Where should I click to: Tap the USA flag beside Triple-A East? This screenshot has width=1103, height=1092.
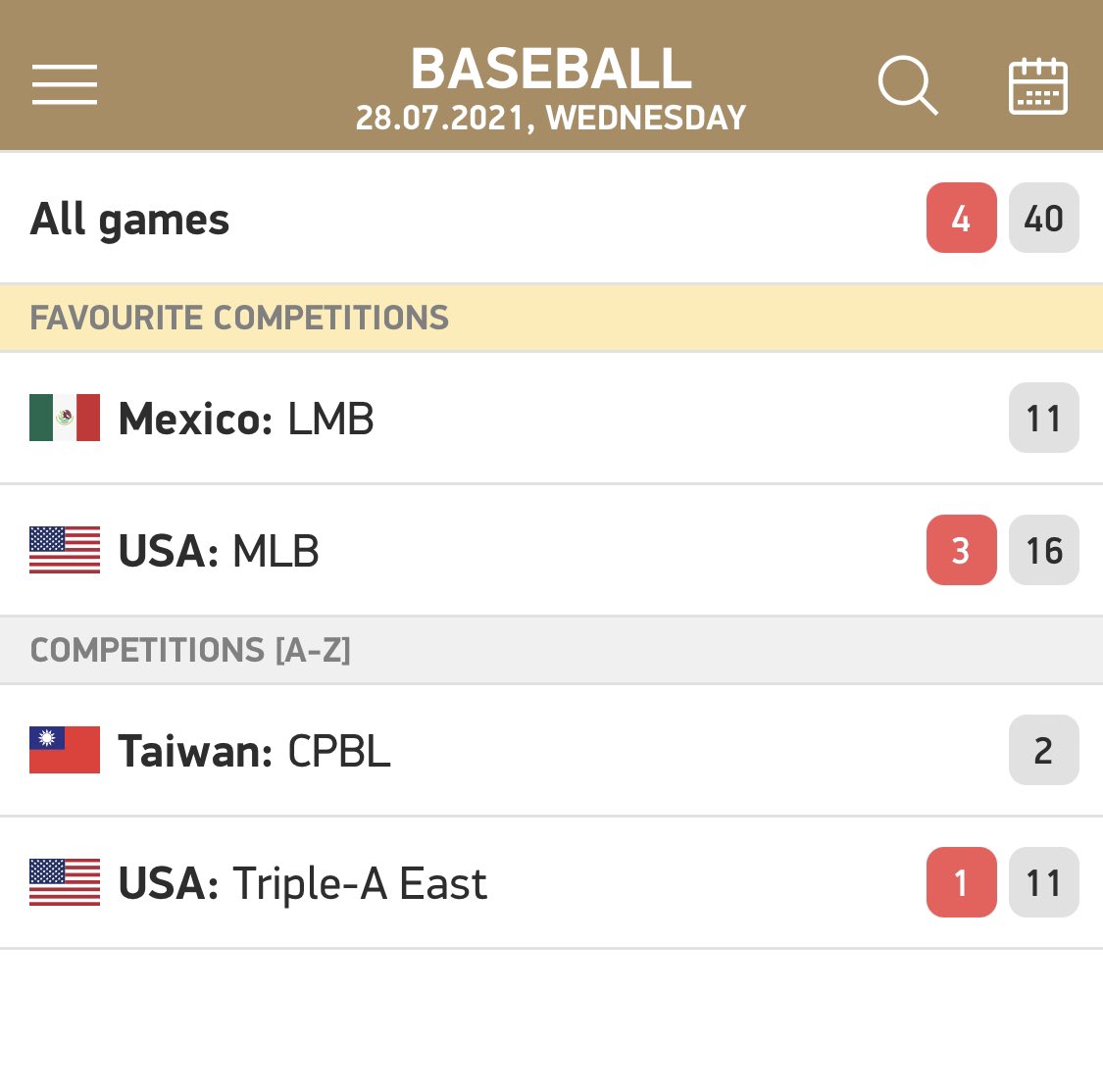65,883
